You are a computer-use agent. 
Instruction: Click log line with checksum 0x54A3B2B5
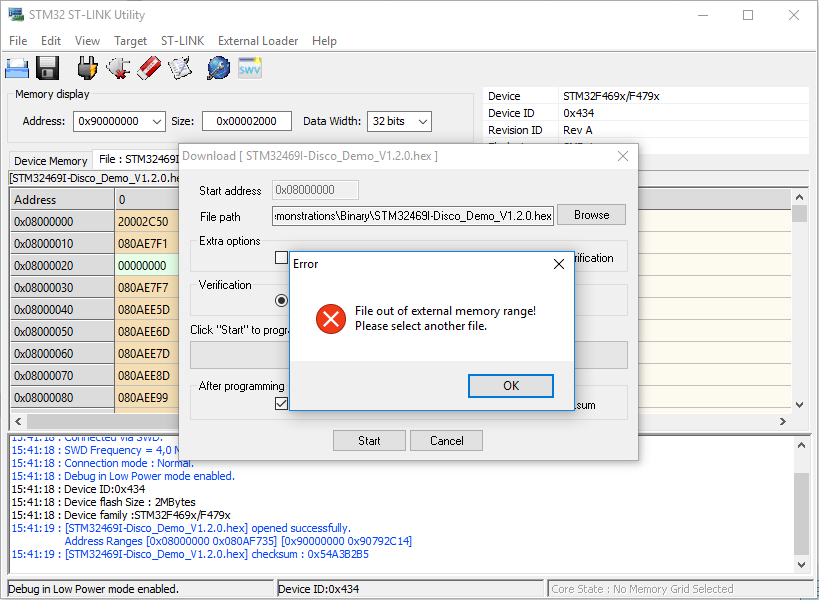pos(190,554)
